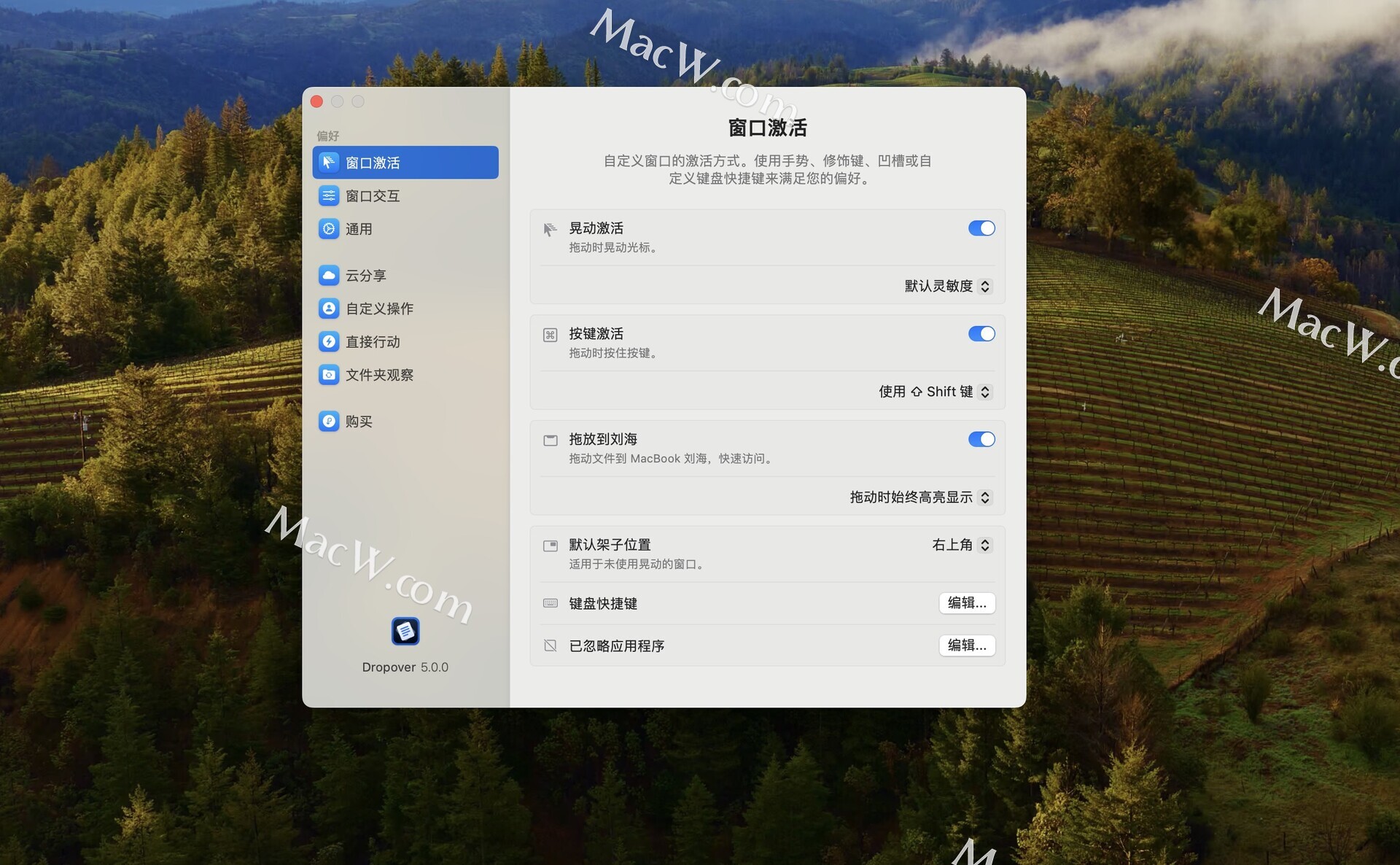This screenshot has height=865, width=1400.
Task: Click the 拖动时晃动光标。 description
Action: pyautogui.click(x=615, y=247)
